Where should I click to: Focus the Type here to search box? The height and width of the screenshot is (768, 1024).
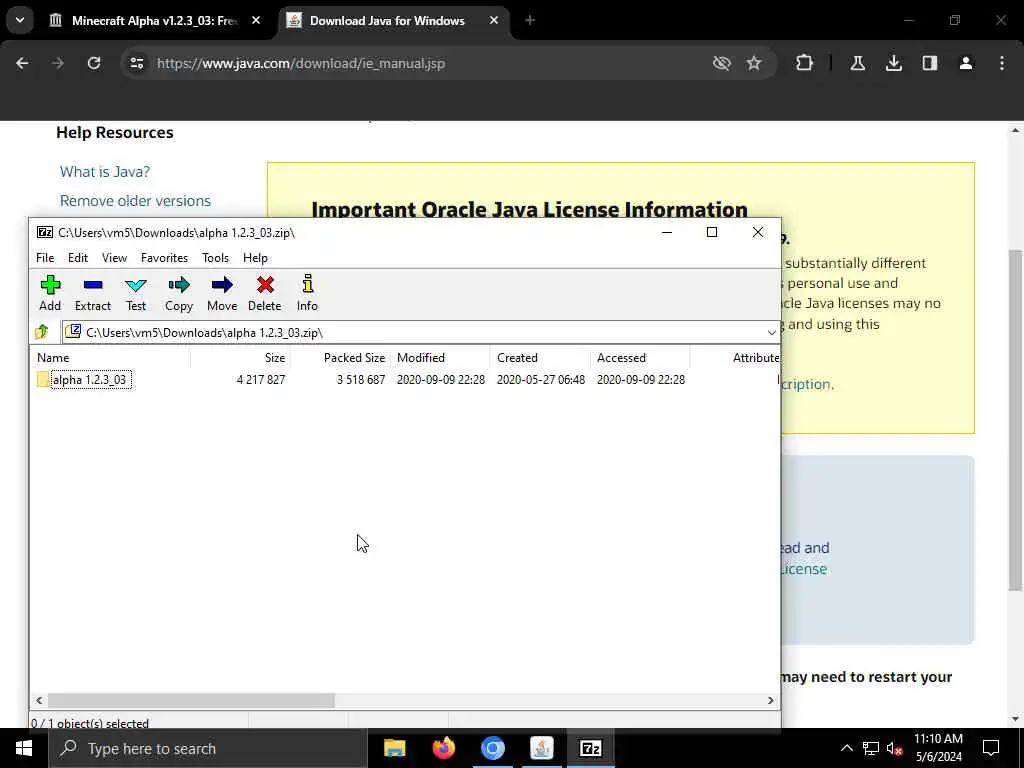[x=208, y=748]
